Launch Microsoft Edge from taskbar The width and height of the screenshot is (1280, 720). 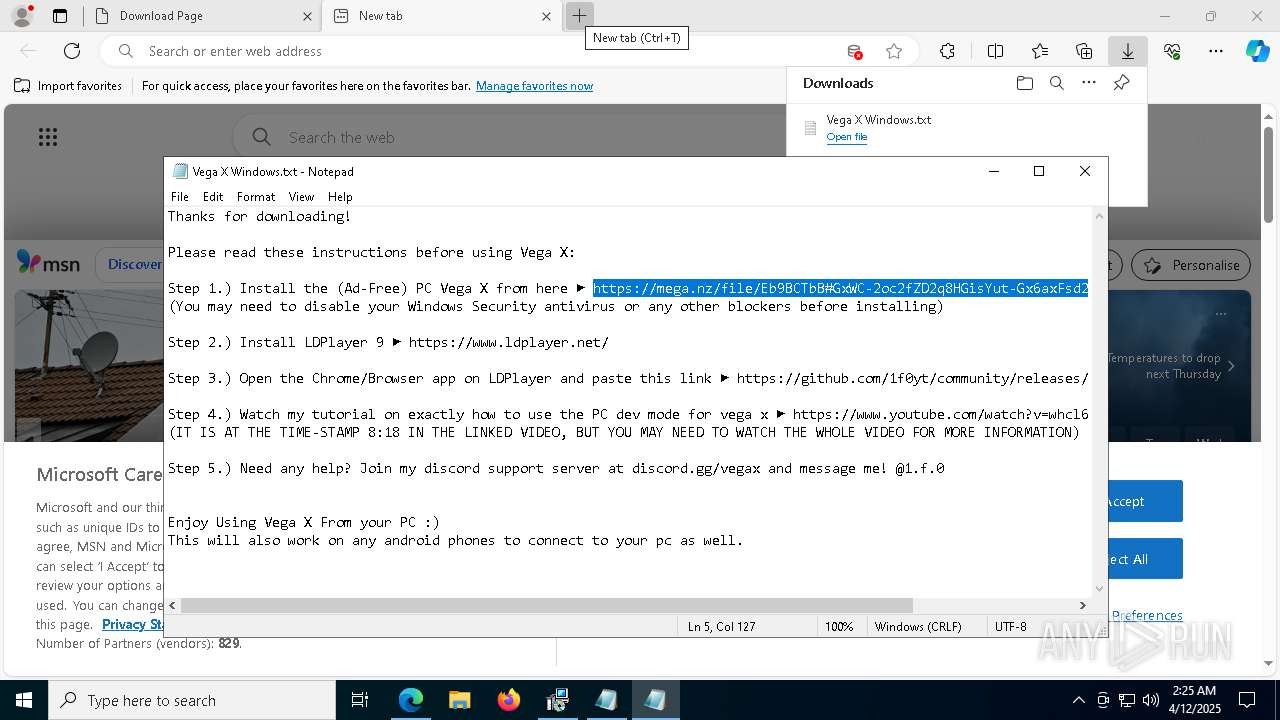point(411,700)
